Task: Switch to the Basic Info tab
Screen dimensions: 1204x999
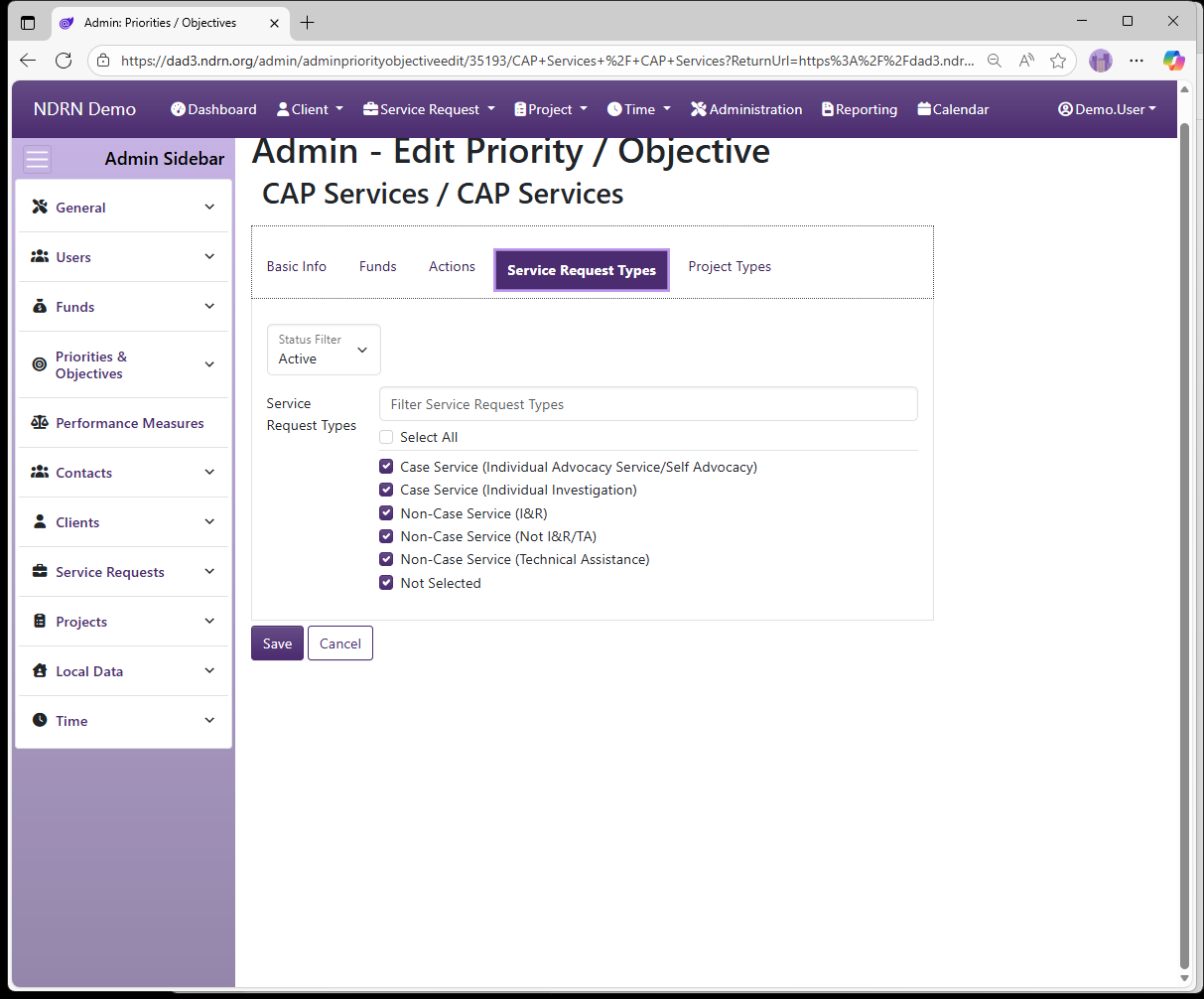Action: 297,266
